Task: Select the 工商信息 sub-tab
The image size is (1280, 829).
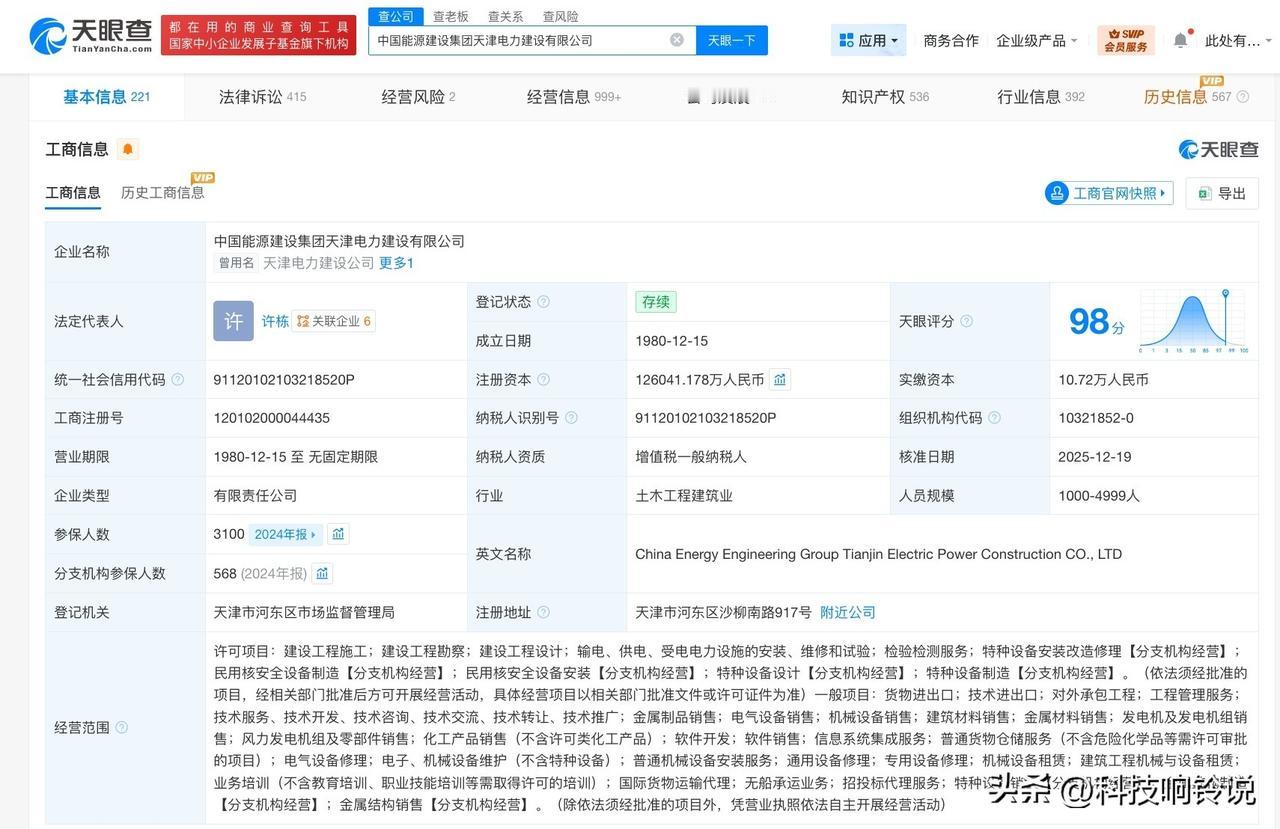Action: click(x=73, y=192)
